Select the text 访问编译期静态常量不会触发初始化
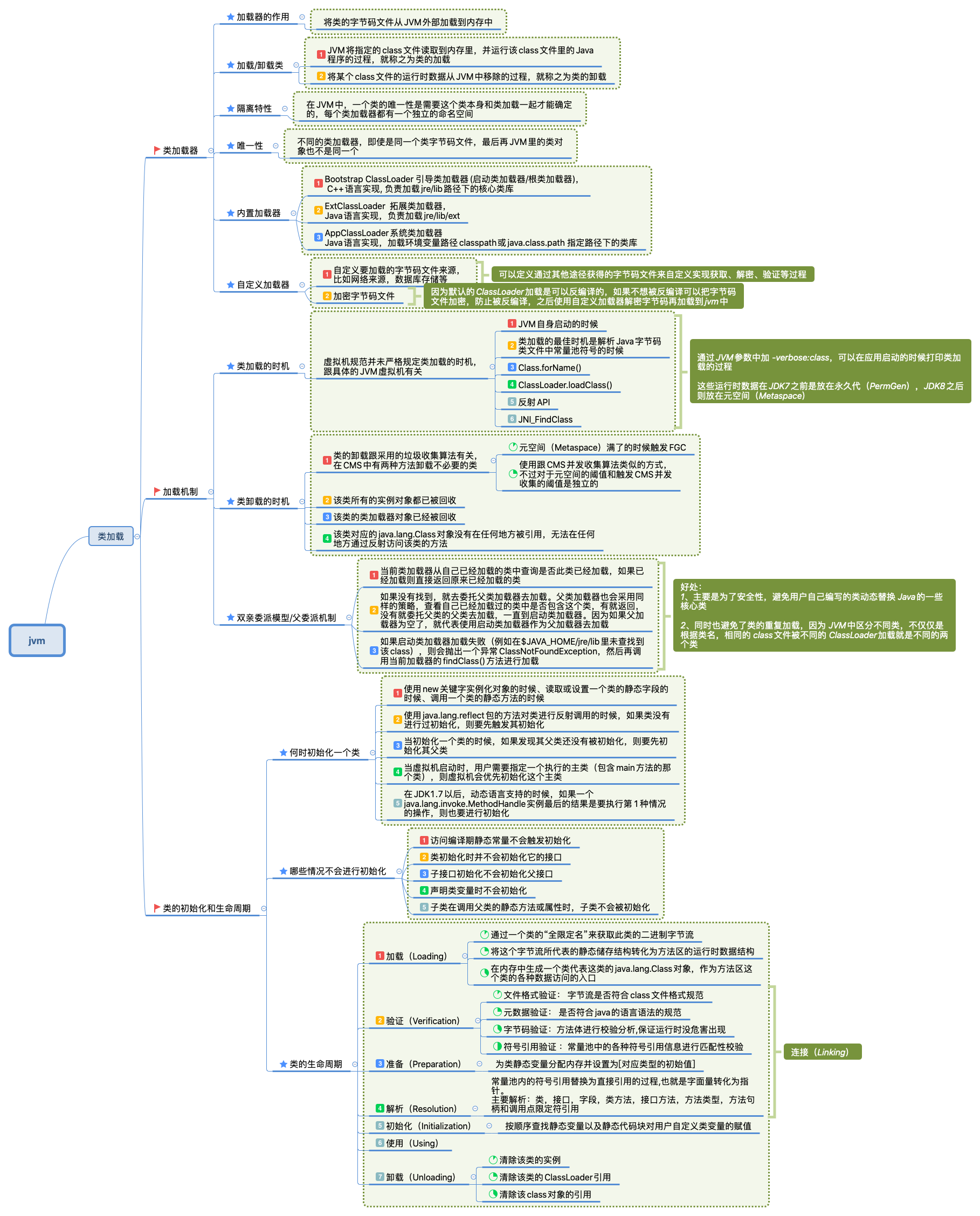This screenshot has height=1216, width=980. point(500,841)
